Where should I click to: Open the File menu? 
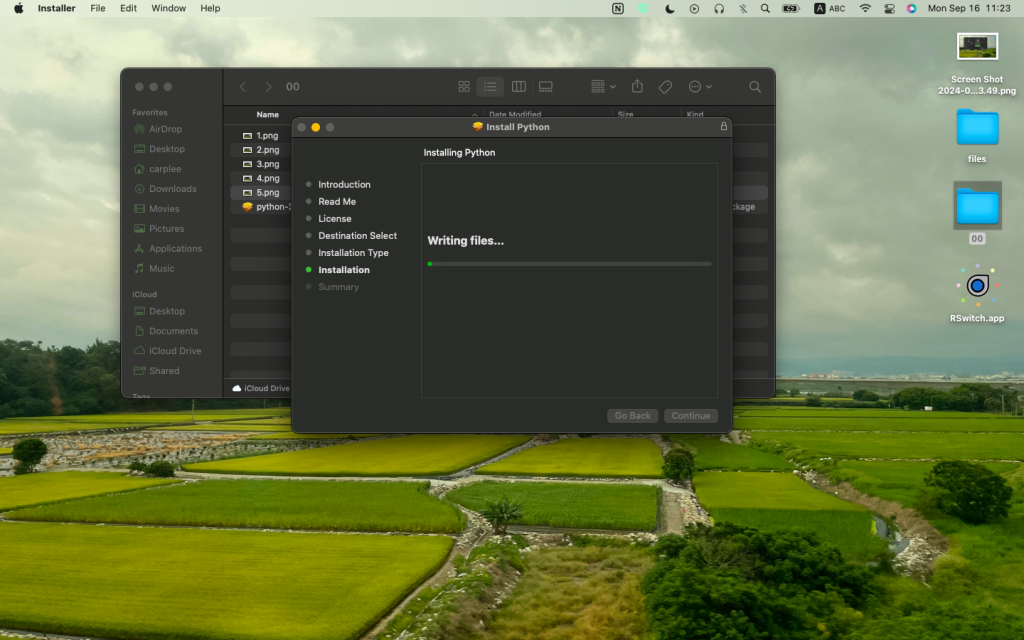[97, 8]
